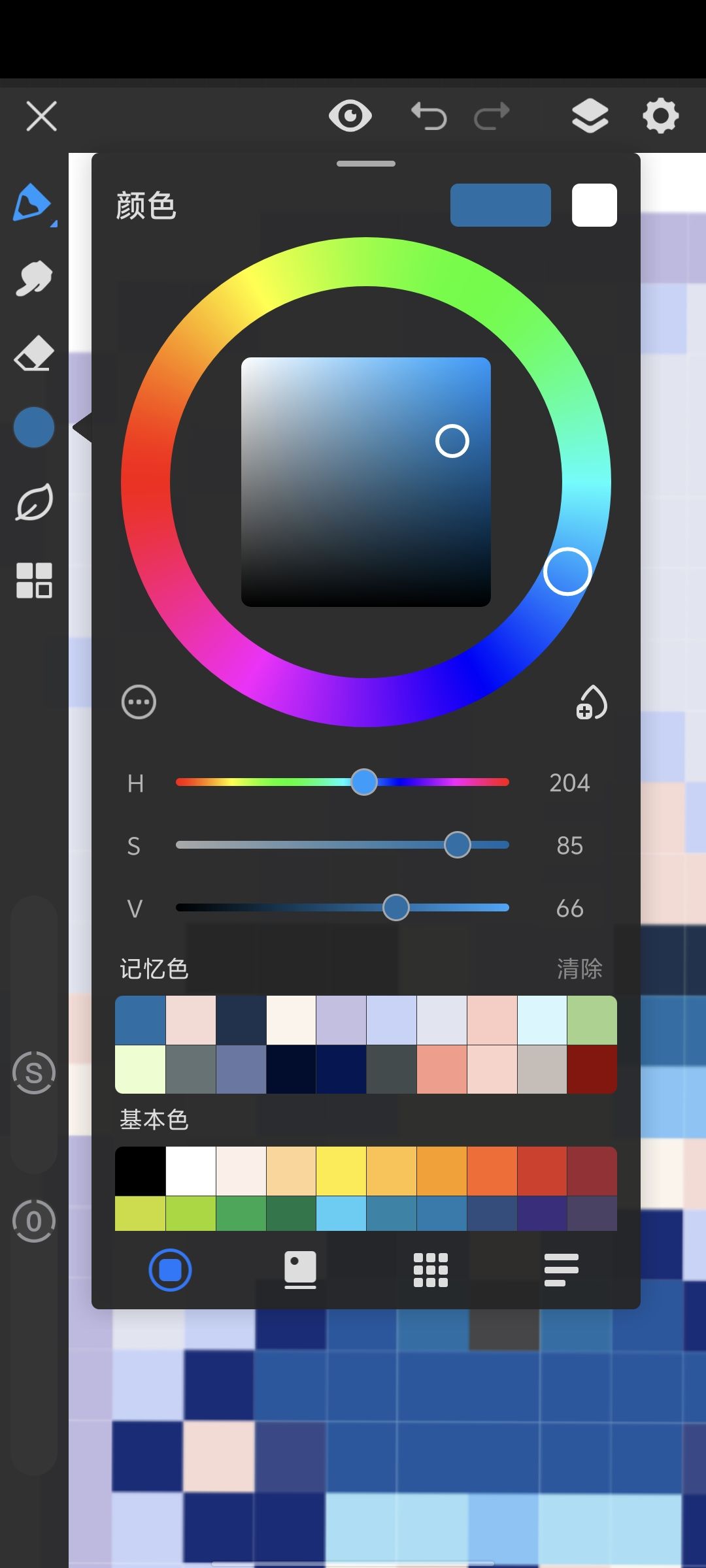The width and height of the screenshot is (706, 1568).
Task: Open the leaf-shaped tool
Action: [33, 502]
